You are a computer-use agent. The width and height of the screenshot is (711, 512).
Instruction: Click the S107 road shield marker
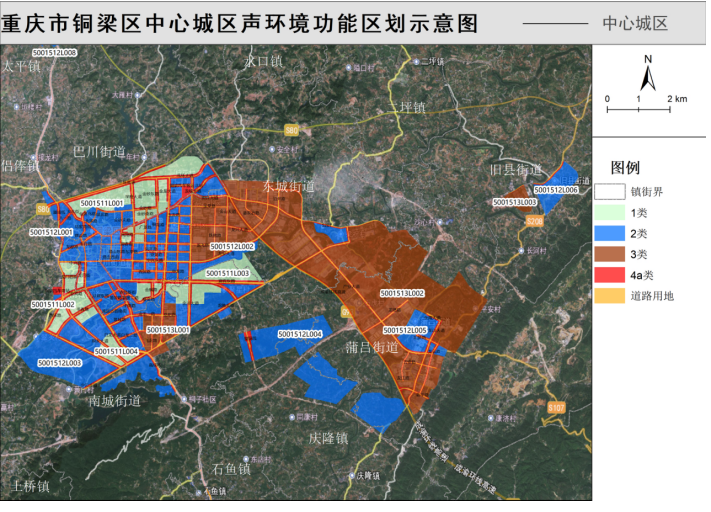click(x=556, y=406)
